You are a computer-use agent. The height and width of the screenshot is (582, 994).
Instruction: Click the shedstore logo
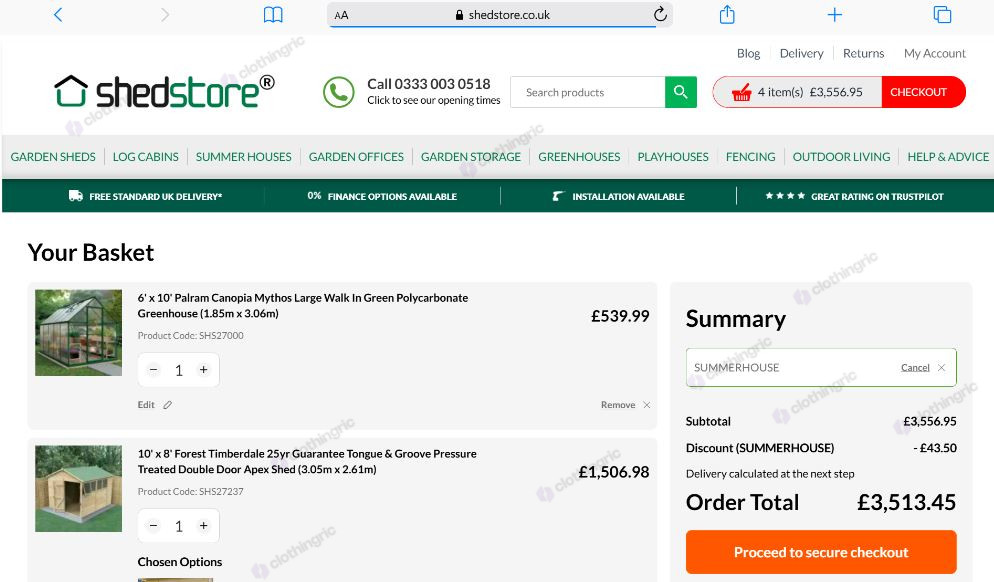pos(164,91)
